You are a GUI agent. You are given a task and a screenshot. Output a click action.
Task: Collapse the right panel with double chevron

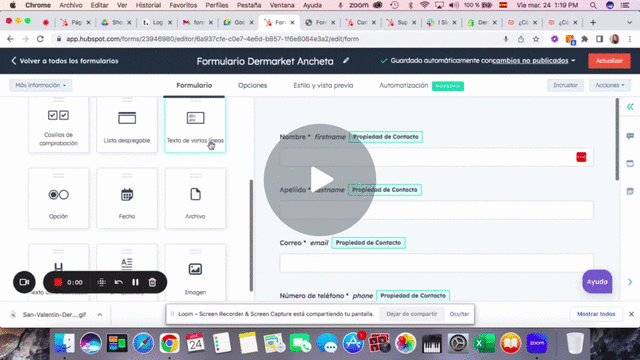point(630,107)
